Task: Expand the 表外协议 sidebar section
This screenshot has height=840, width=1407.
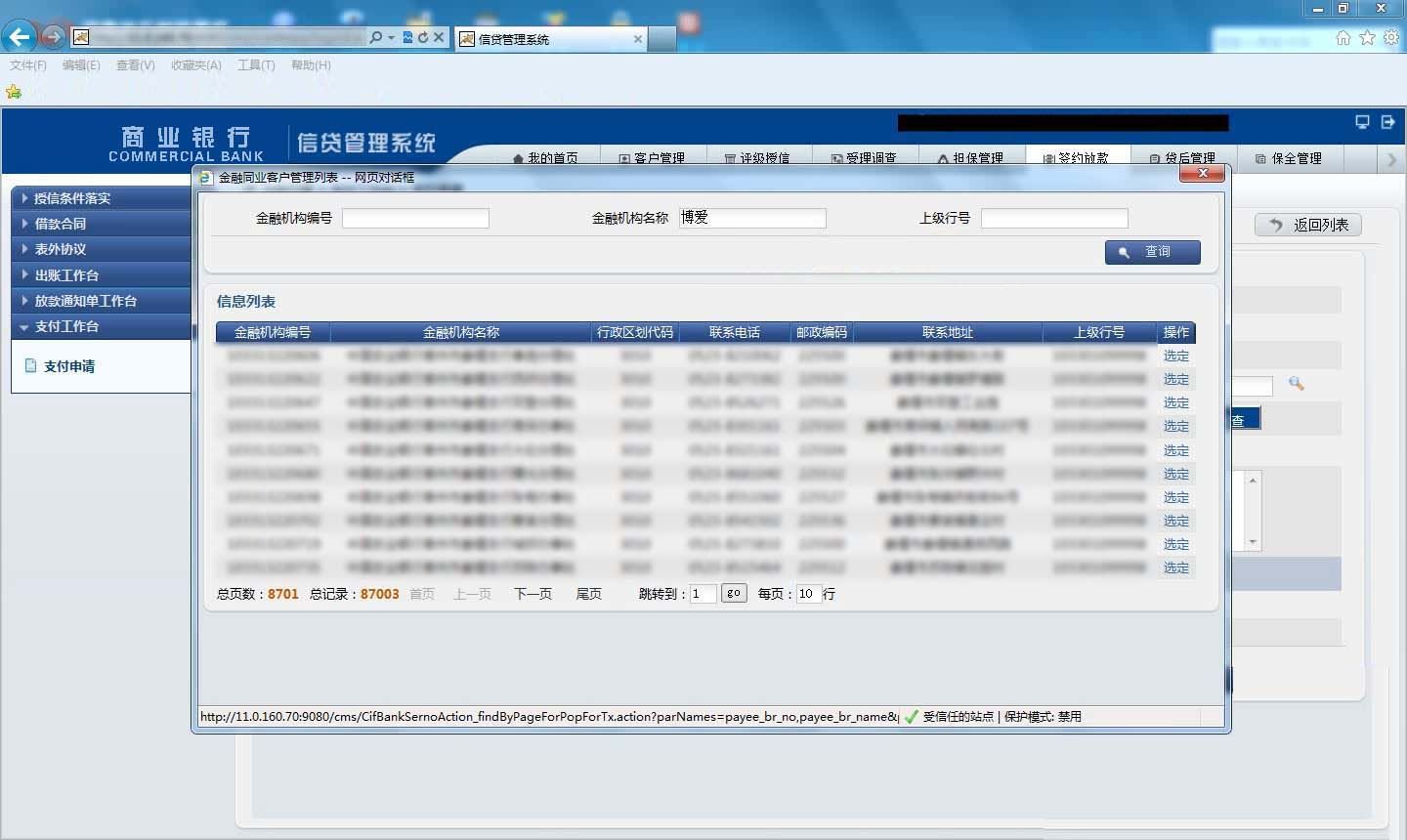Action: click(102, 249)
